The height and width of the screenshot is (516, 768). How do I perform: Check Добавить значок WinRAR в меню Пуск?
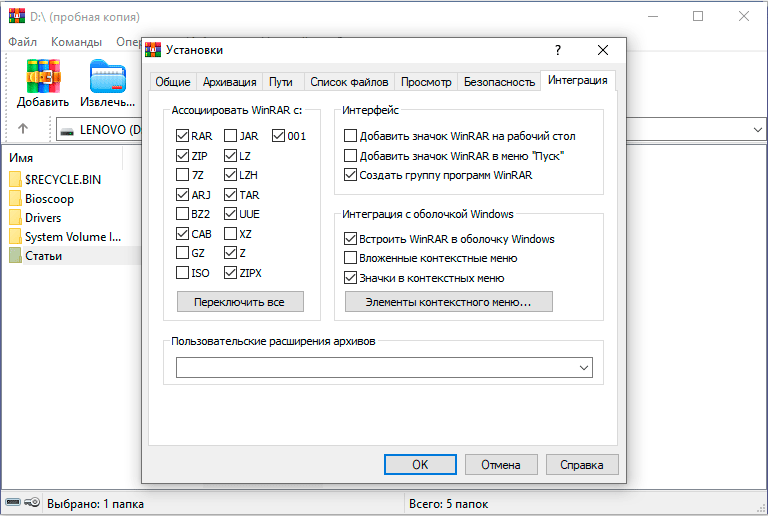click(x=350, y=156)
